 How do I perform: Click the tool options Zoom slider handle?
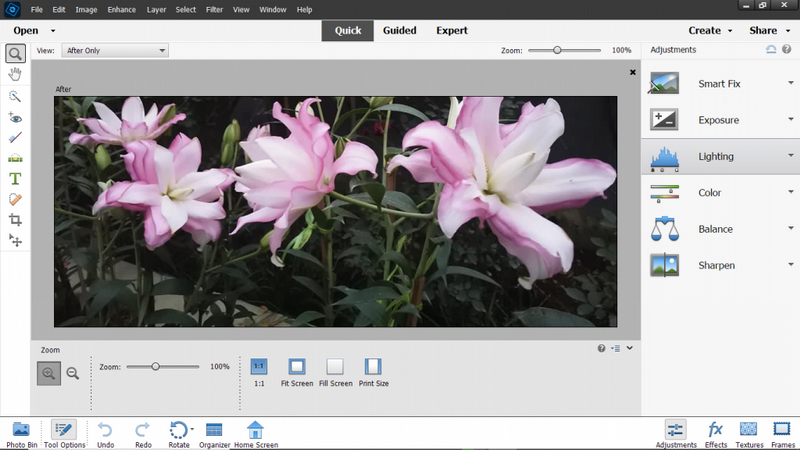pos(156,366)
